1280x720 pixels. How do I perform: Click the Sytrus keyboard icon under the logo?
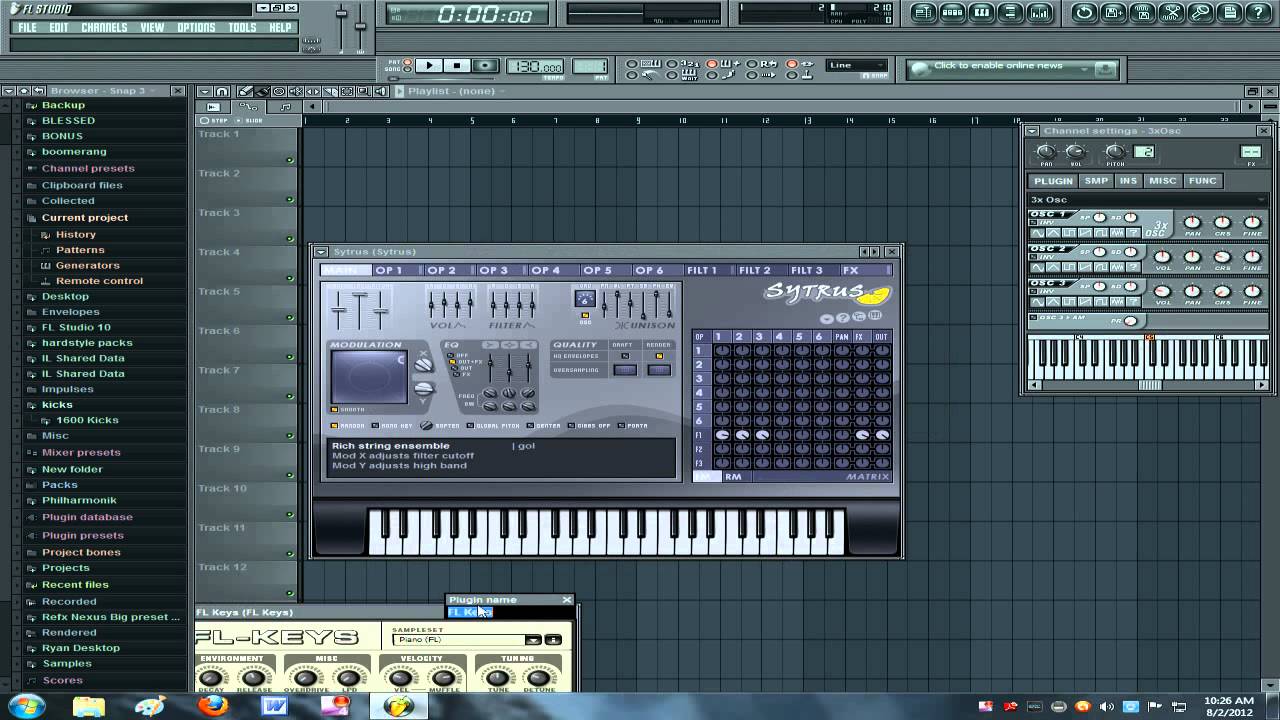875,315
